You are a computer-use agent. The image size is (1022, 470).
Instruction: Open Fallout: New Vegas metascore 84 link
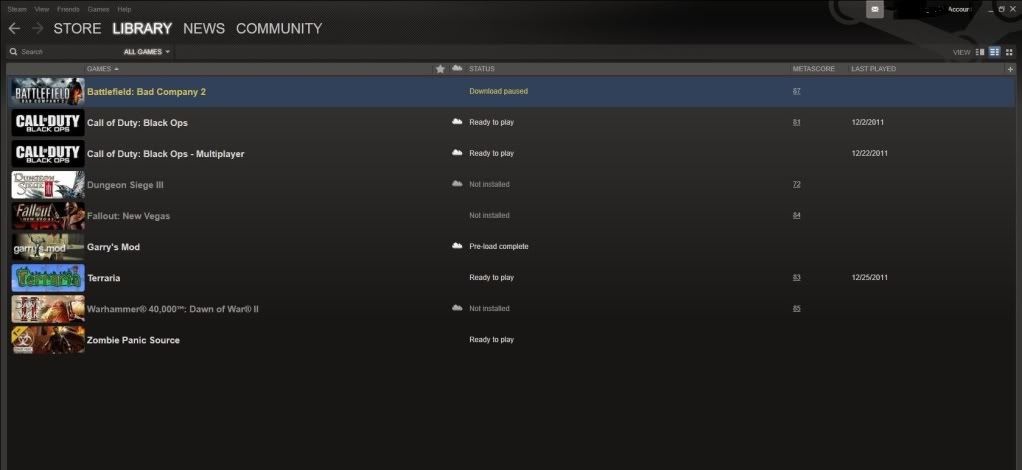point(796,216)
